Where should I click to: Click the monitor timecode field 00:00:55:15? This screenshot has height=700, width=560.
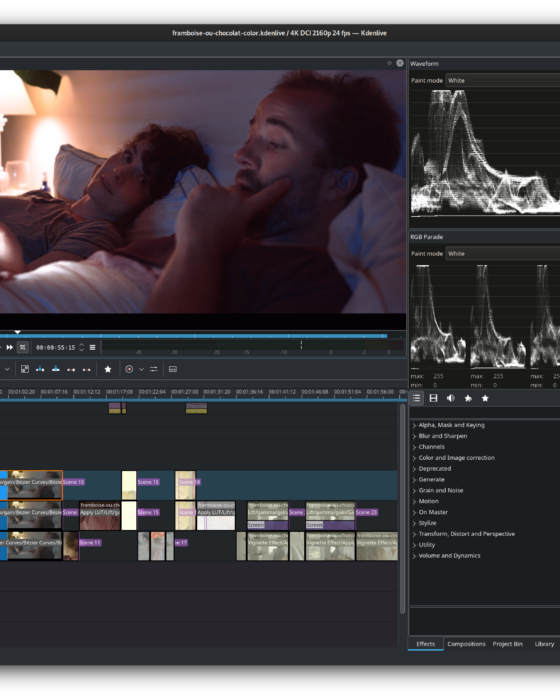pyautogui.click(x=56, y=347)
